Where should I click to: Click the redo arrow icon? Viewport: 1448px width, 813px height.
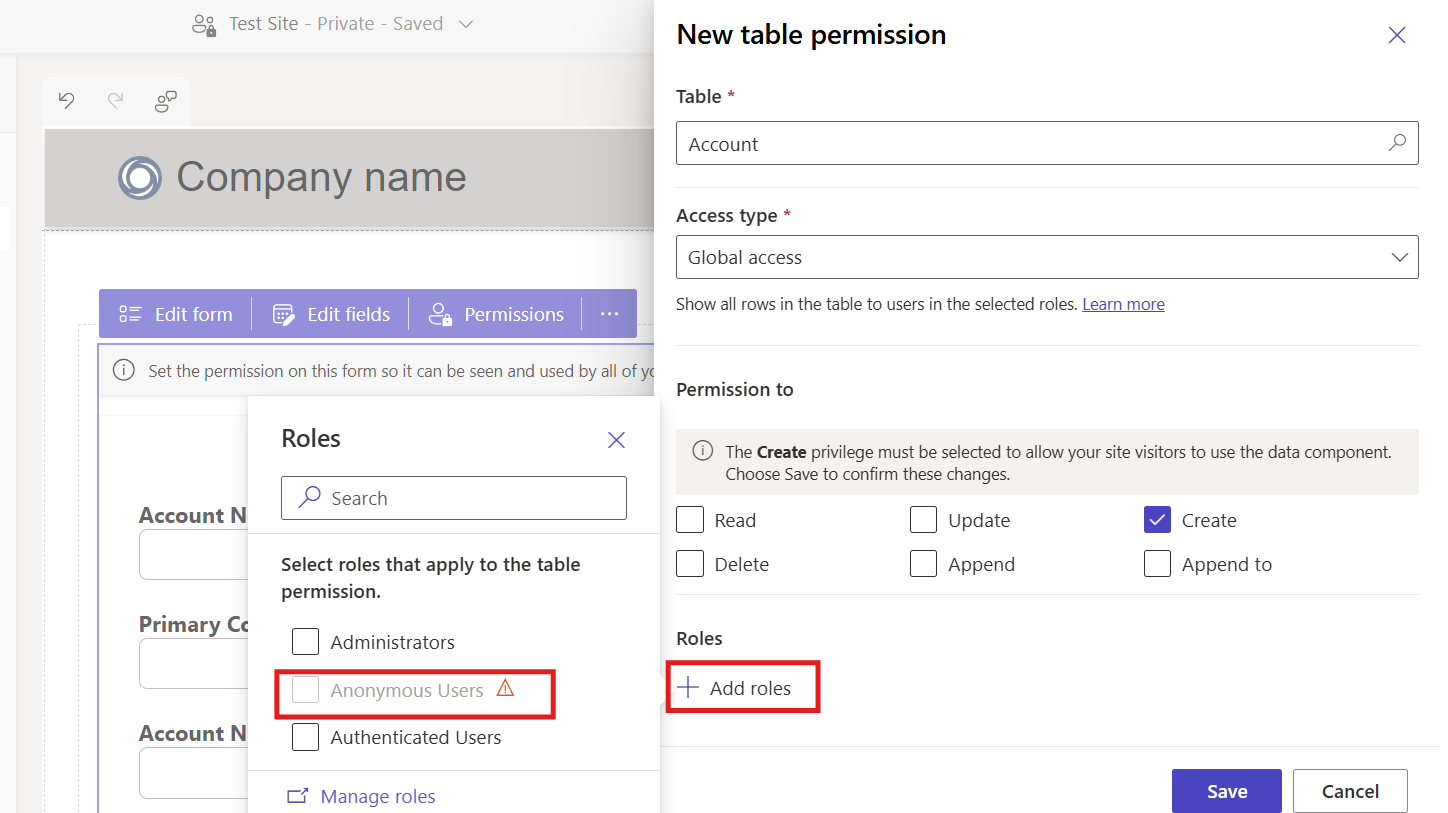tap(116, 100)
